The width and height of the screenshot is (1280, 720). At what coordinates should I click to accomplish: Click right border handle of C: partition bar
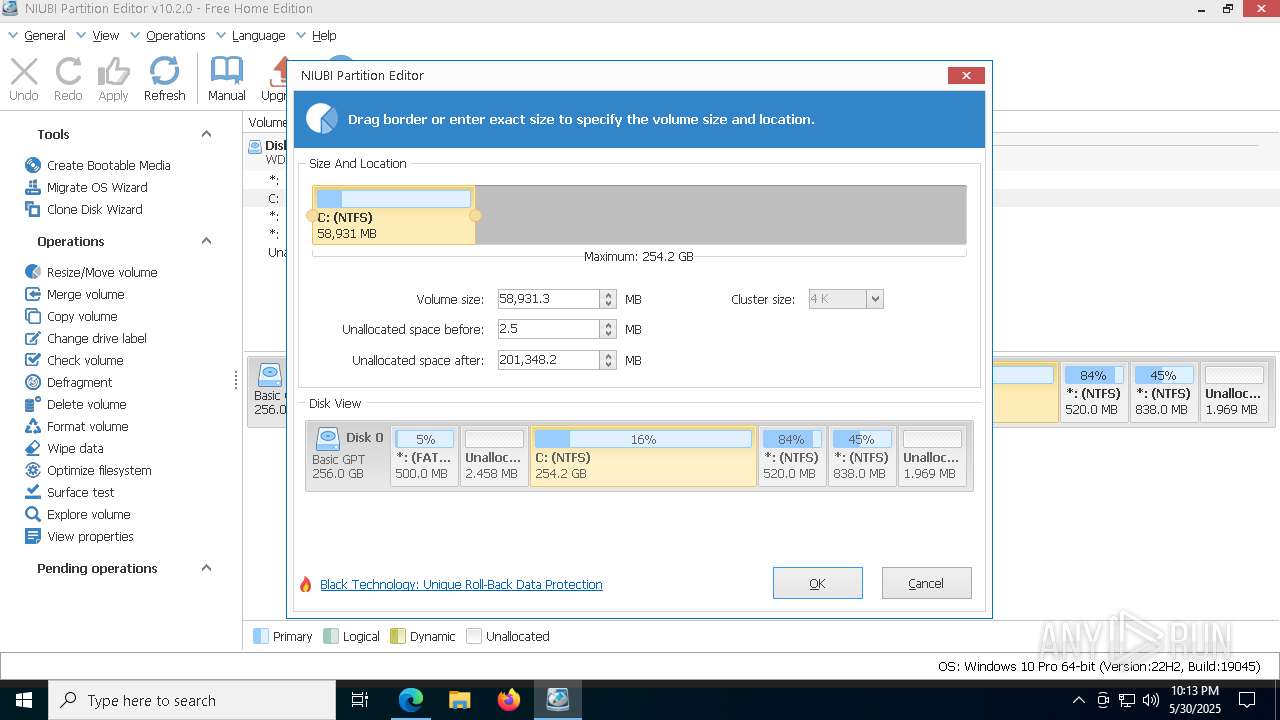(475, 215)
